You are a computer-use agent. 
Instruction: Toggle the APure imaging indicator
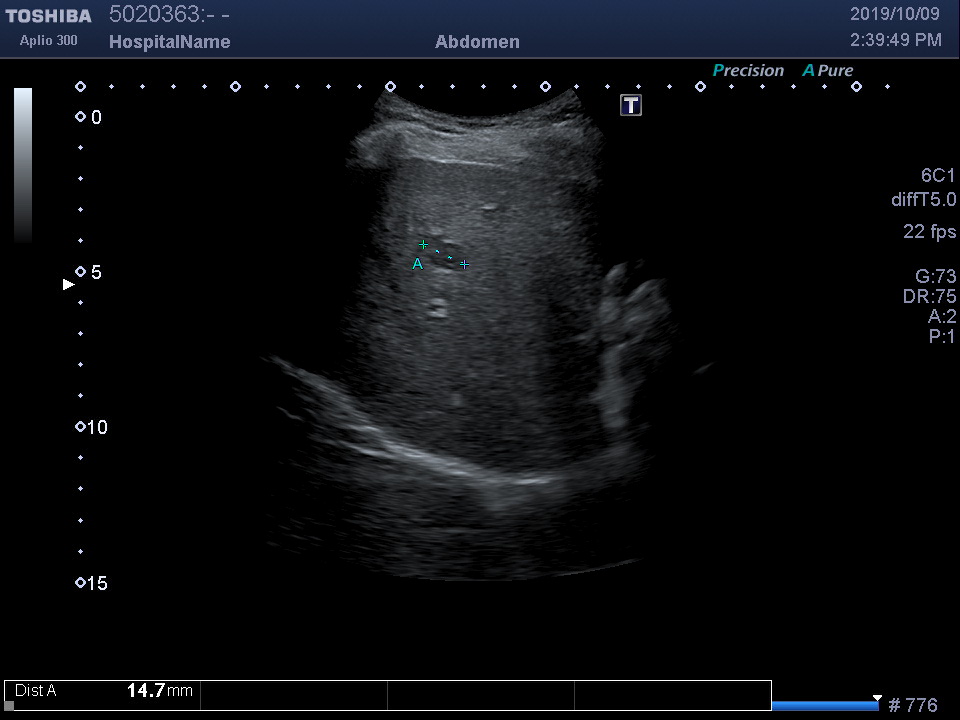827,71
